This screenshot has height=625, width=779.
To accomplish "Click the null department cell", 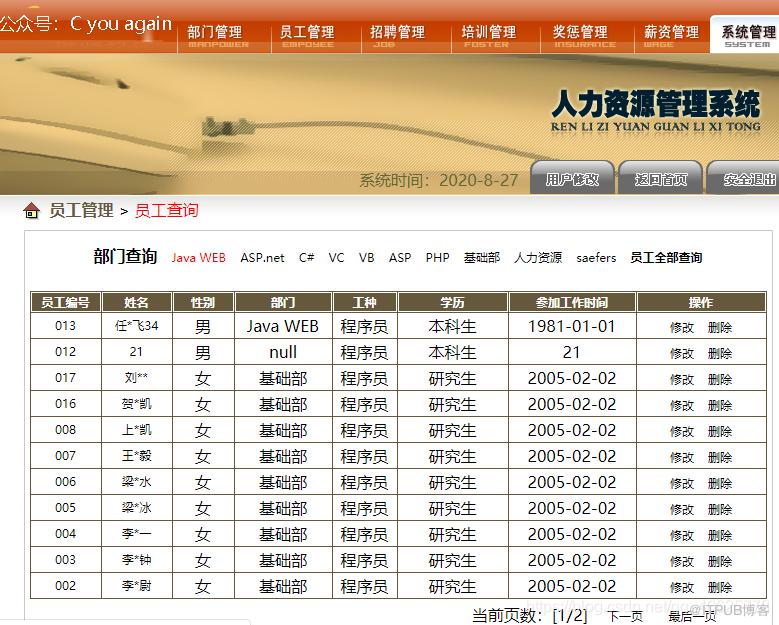I will click(x=283, y=352).
